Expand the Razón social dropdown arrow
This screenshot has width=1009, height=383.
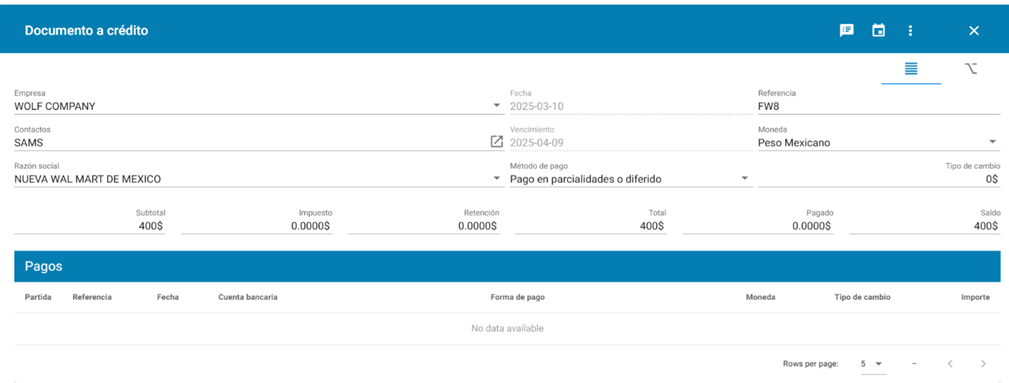pyautogui.click(x=497, y=178)
